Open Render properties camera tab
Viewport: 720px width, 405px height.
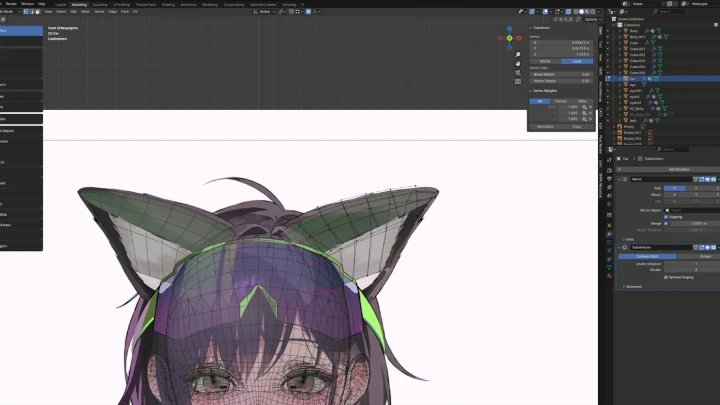point(609,170)
